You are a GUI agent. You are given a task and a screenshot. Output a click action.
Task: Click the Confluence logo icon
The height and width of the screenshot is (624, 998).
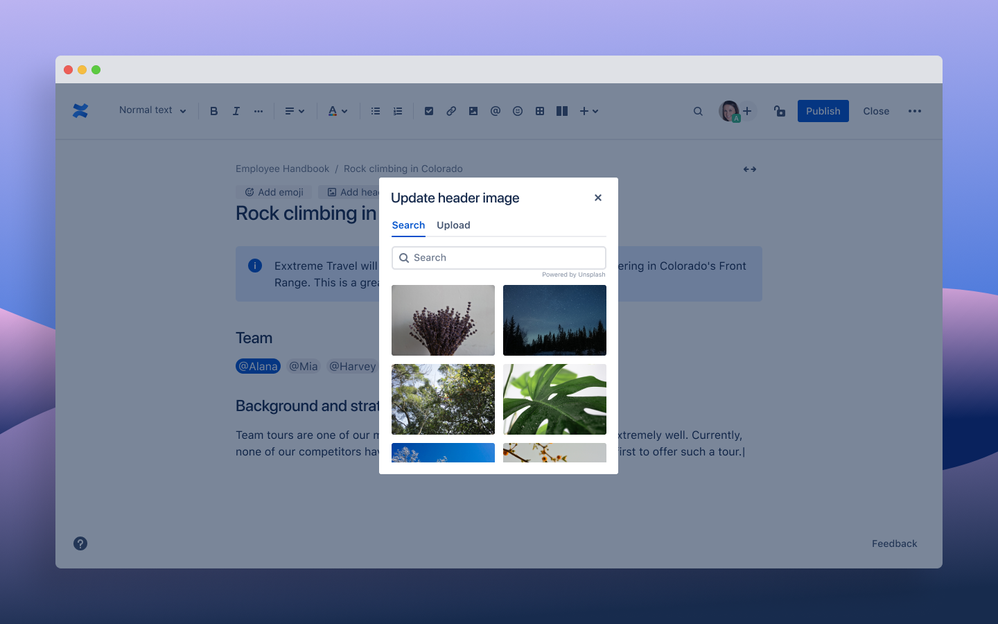click(x=80, y=111)
